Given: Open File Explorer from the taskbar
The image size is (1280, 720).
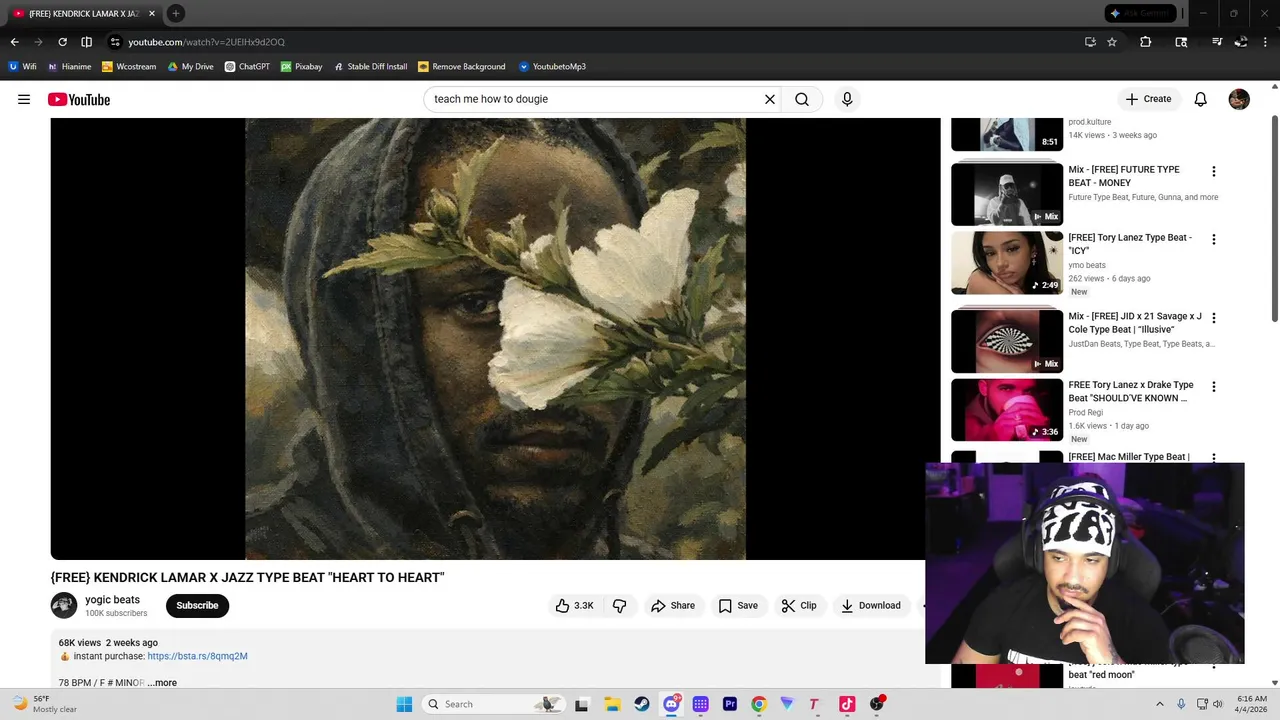Looking at the screenshot, I should (x=612, y=704).
